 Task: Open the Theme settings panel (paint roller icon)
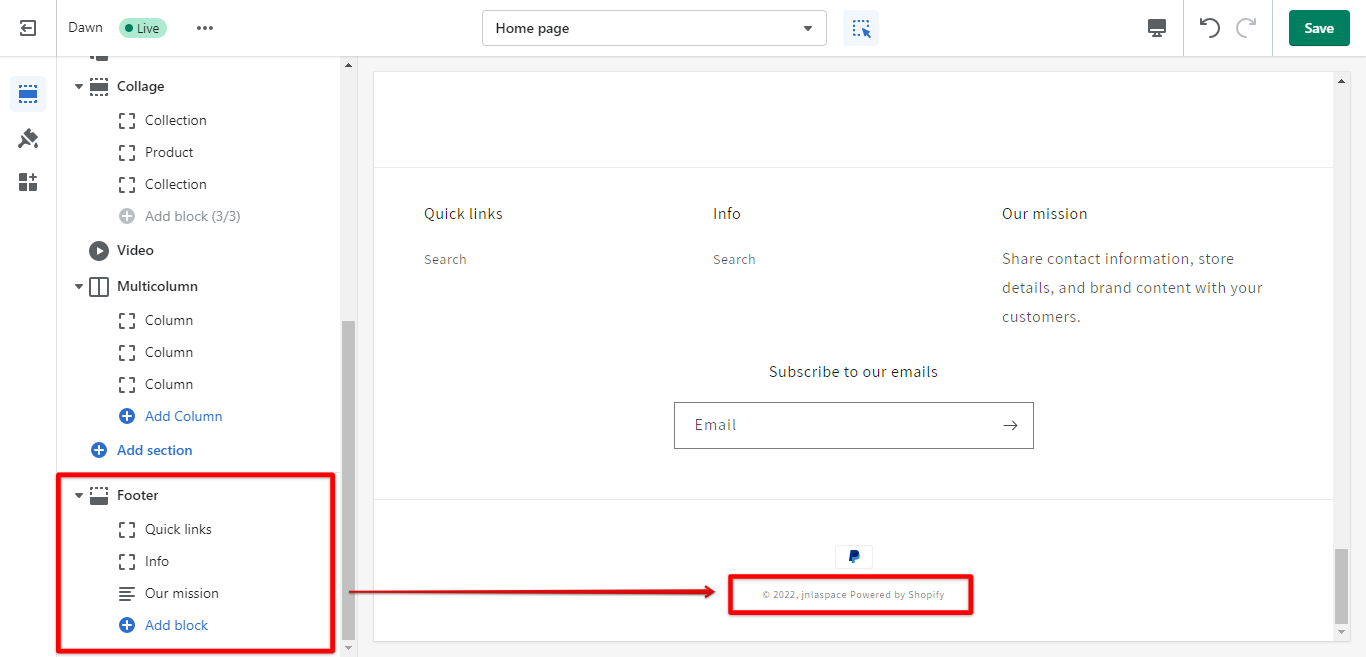pyautogui.click(x=28, y=138)
